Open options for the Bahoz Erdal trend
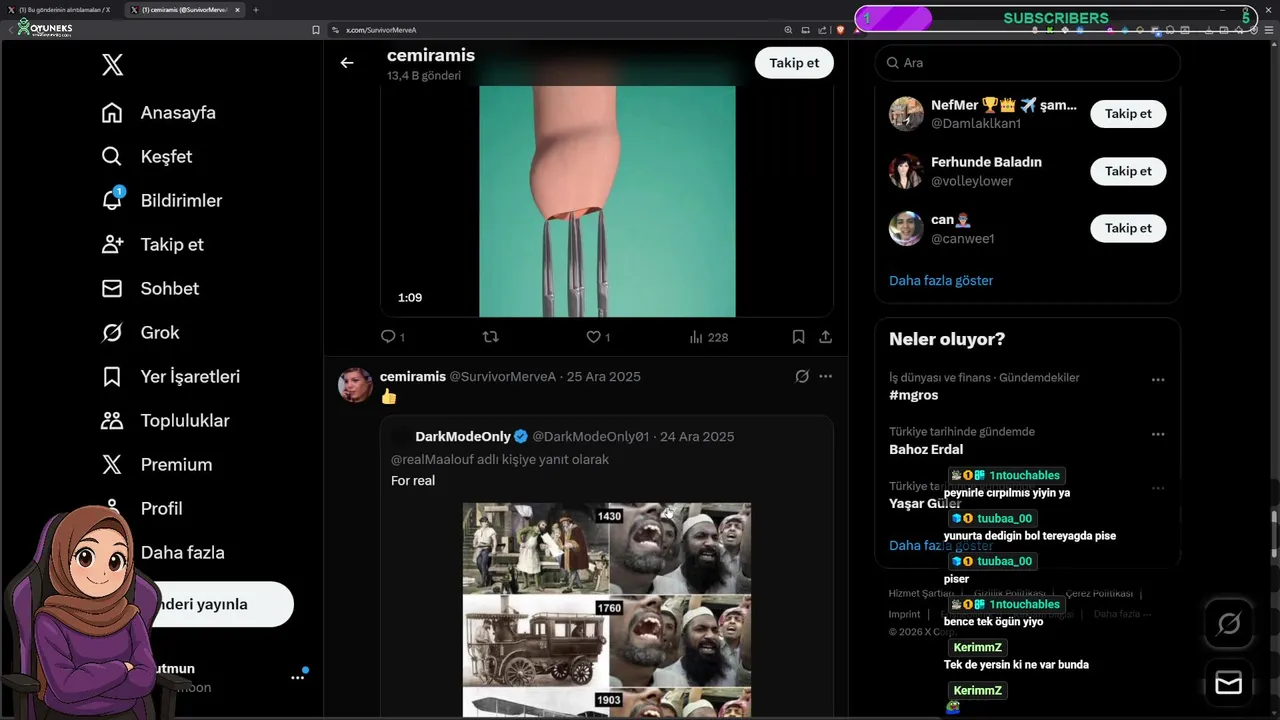 click(x=1158, y=434)
